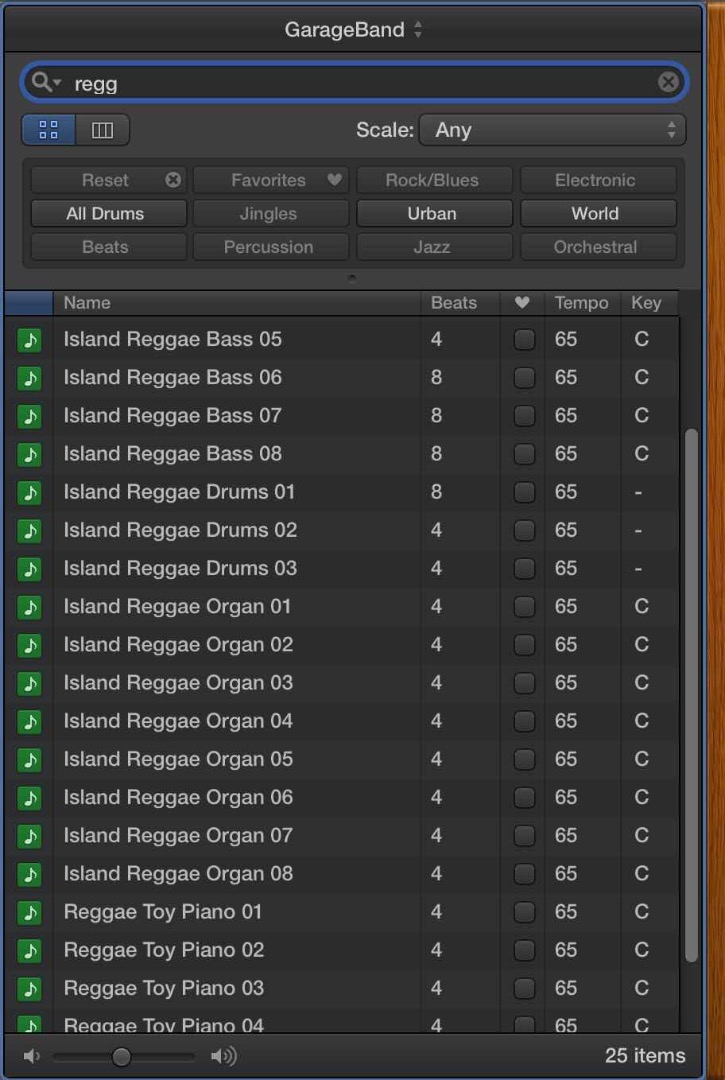Click green loop icon for Island Reggae Organ 08
This screenshot has height=1080, width=725.
pyautogui.click(x=29, y=874)
